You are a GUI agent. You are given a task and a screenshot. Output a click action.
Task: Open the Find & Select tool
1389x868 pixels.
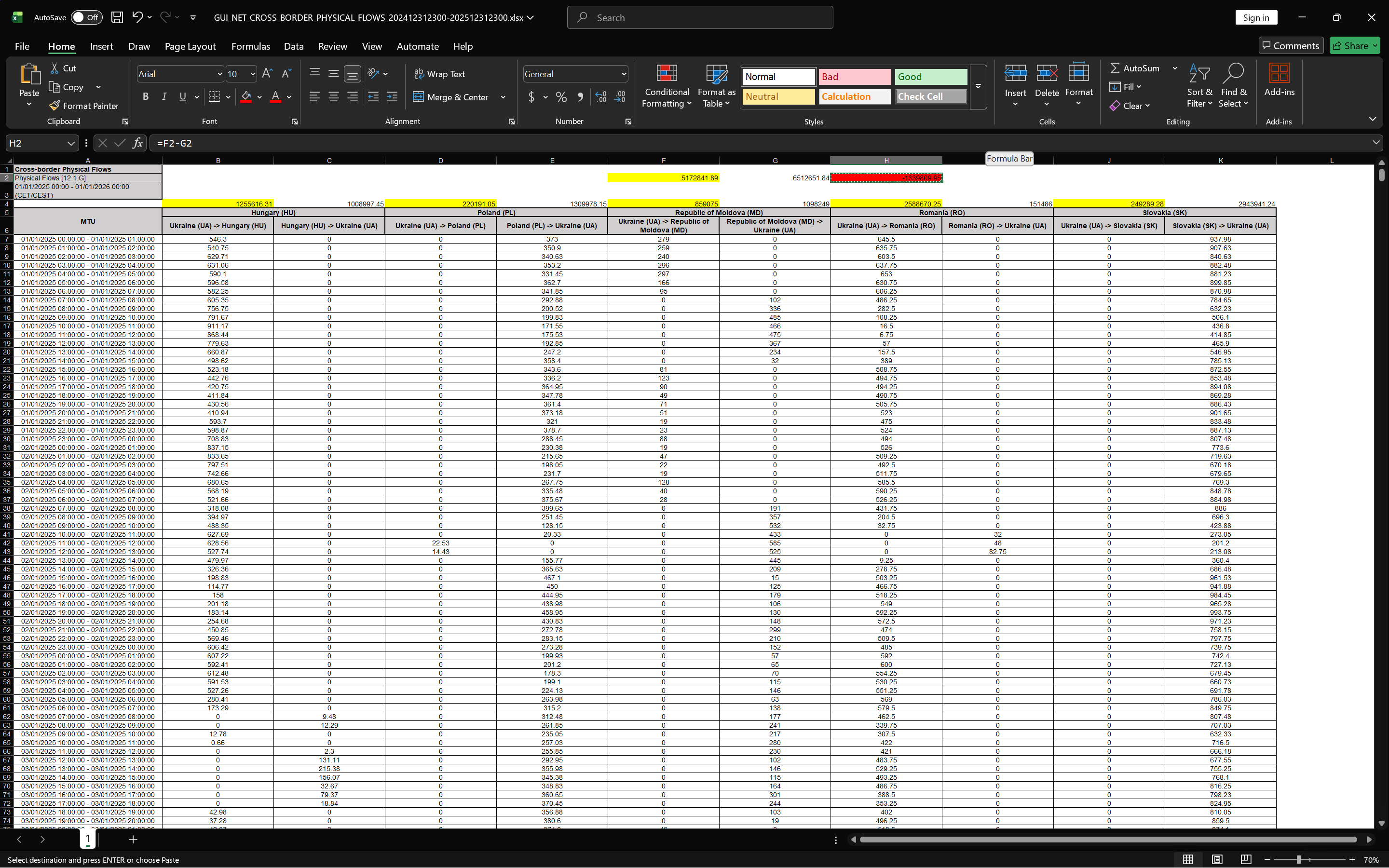[1233, 86]
